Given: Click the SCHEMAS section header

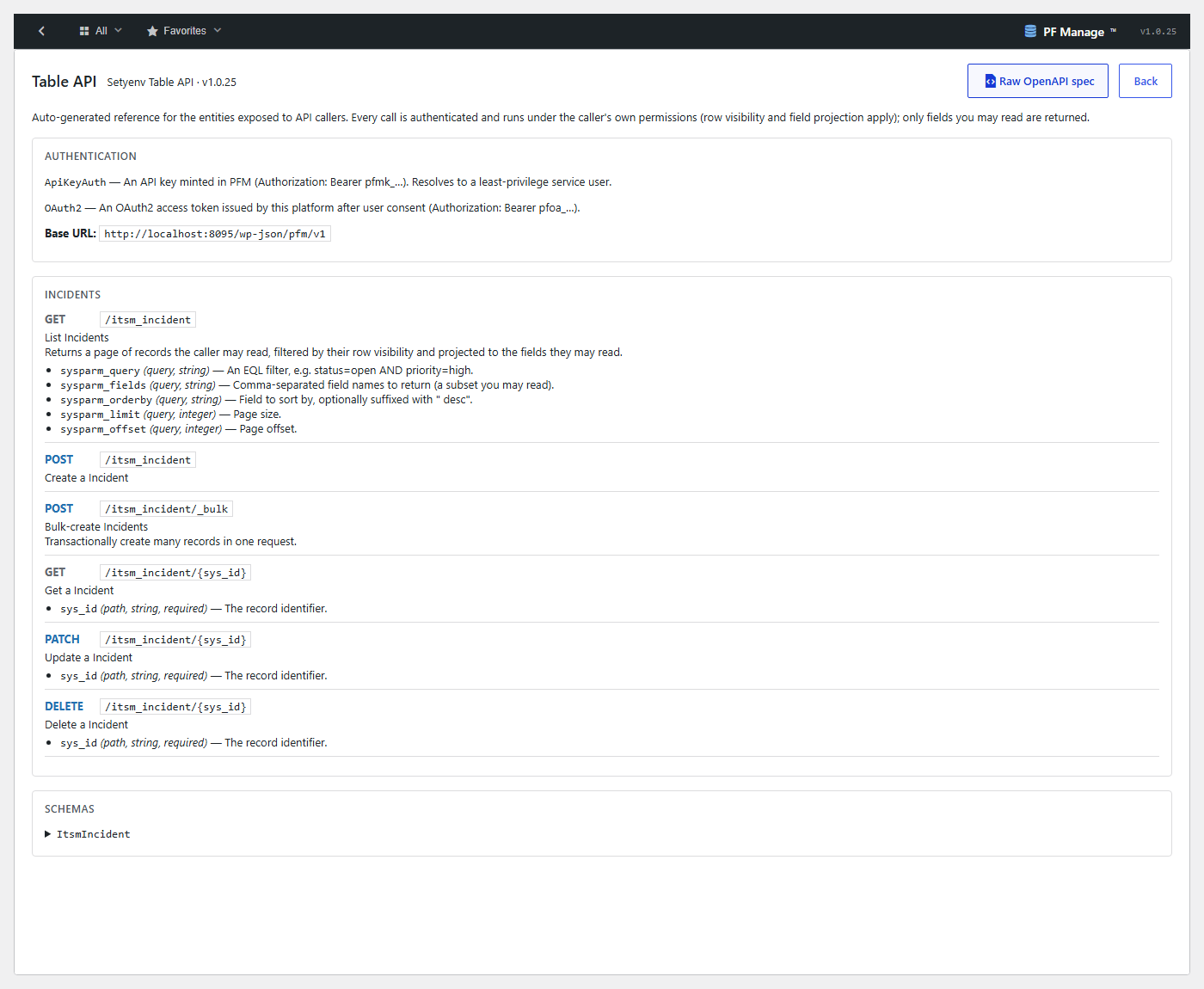Looking at the screenshot, I should click(x=70, y=809).
